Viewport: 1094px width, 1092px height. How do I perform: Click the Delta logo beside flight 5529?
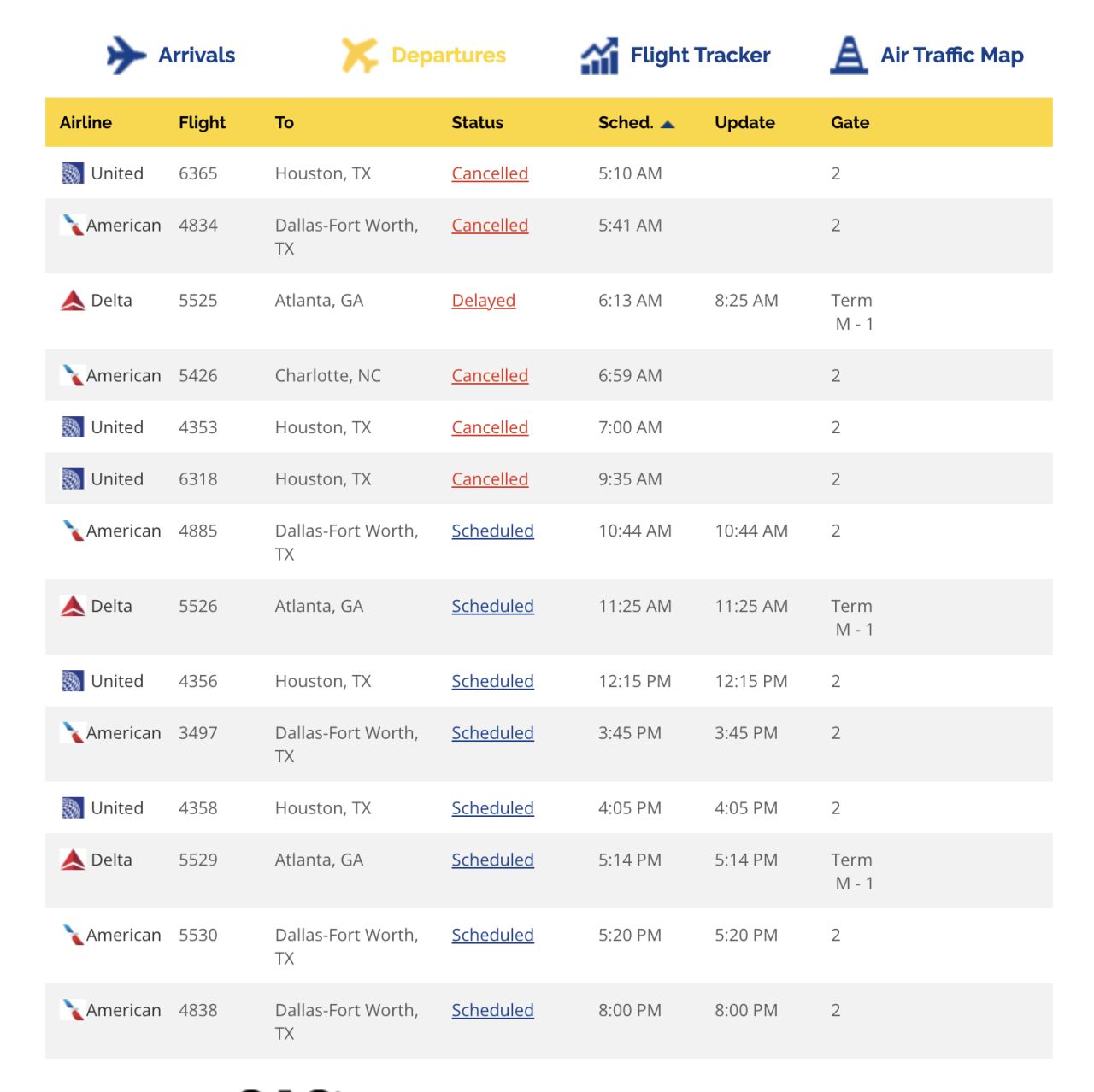click(73, 860)
